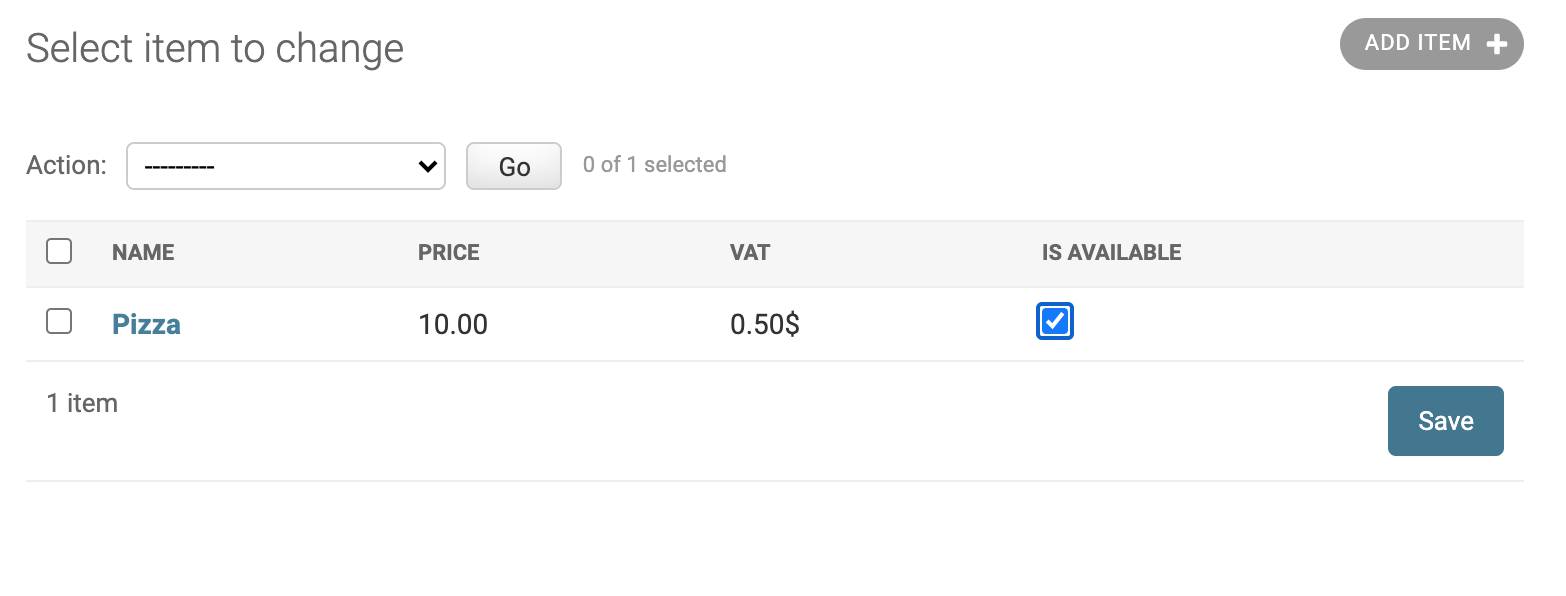Click the 0.50$ VAT cell
Image resolution: width=1566 pixels, height=596 pixels.
coord(765,324)
